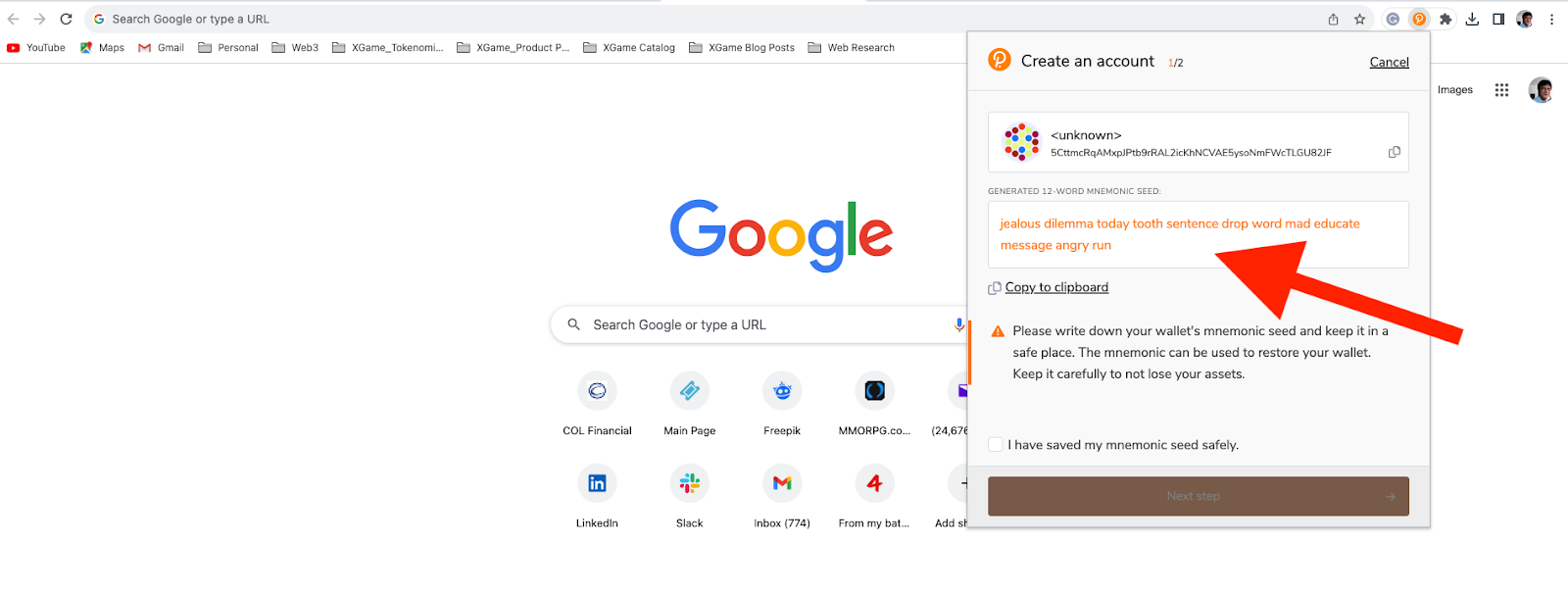Click the Polkadot extension icon in toolbar

pyautogui.click(x=1419, y=19)
